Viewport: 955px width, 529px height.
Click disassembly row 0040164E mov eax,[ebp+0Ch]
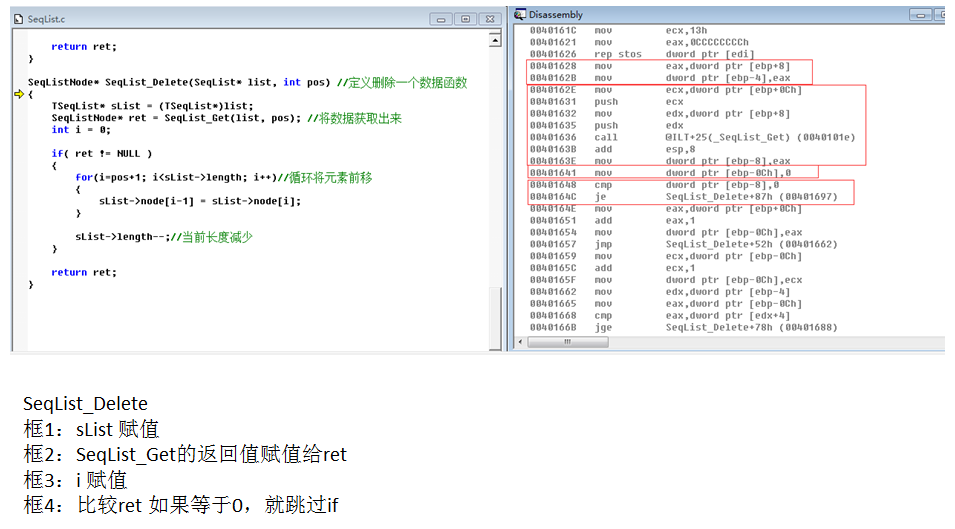click(666, 208)
